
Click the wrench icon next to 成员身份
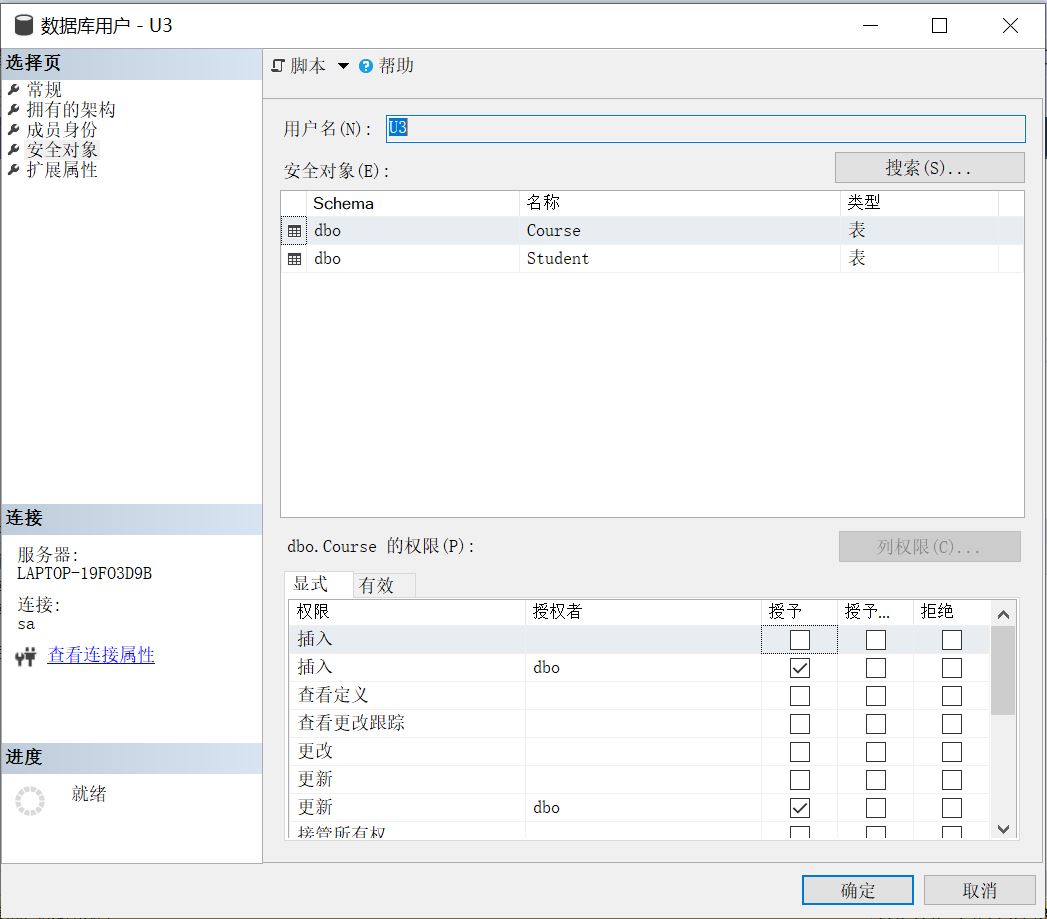point(13,128)
